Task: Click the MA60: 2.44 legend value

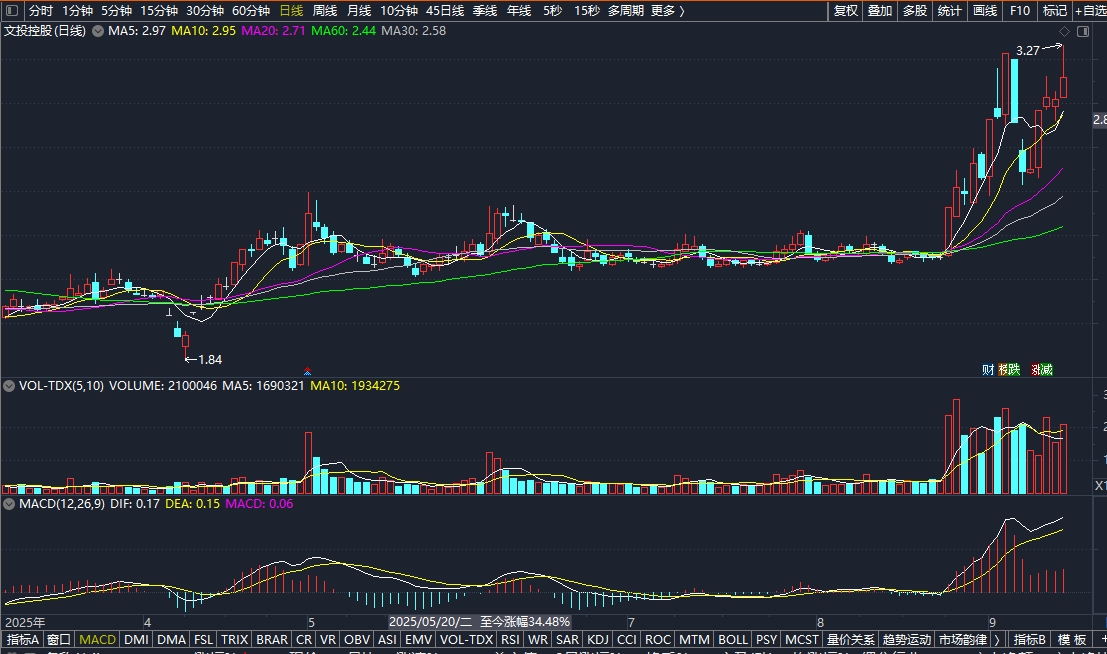Action: click(x=343, y=31)
